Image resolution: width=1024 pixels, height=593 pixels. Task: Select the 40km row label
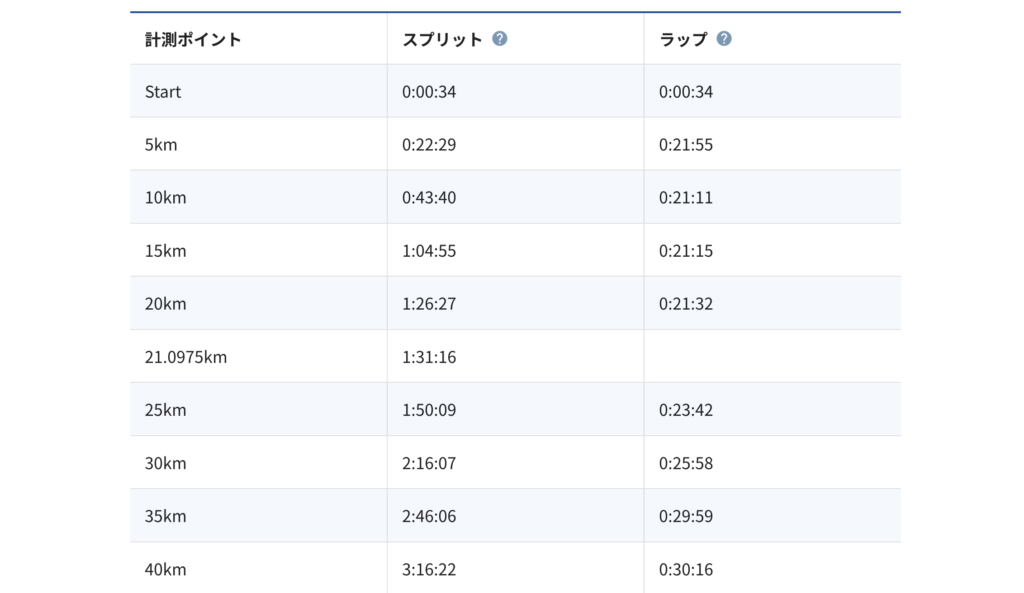(166, 570)
